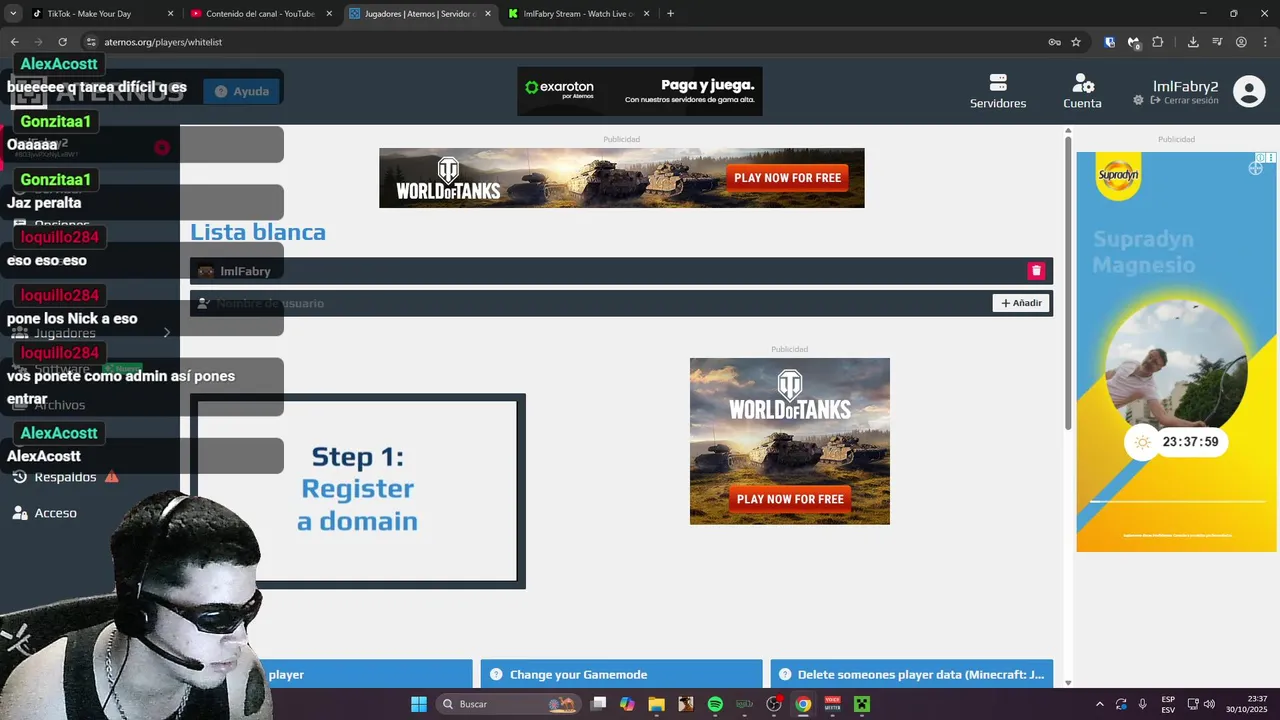Viewport: 1280px width, 720px height.
Task: Open the tab search dropdown arrow
Action: pos(13,14)
